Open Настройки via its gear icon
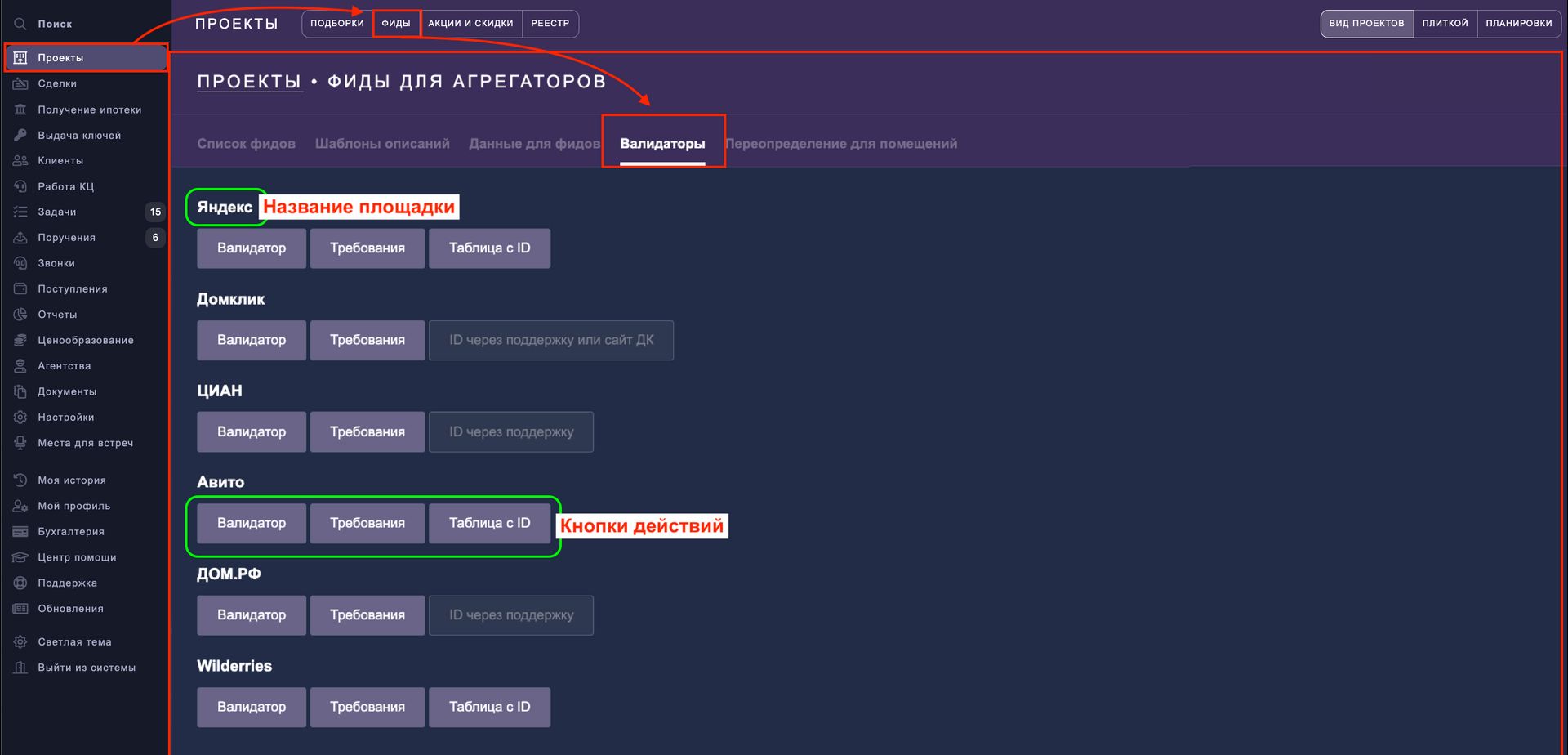Screen dimensions: 1568x755 point(20,417)
